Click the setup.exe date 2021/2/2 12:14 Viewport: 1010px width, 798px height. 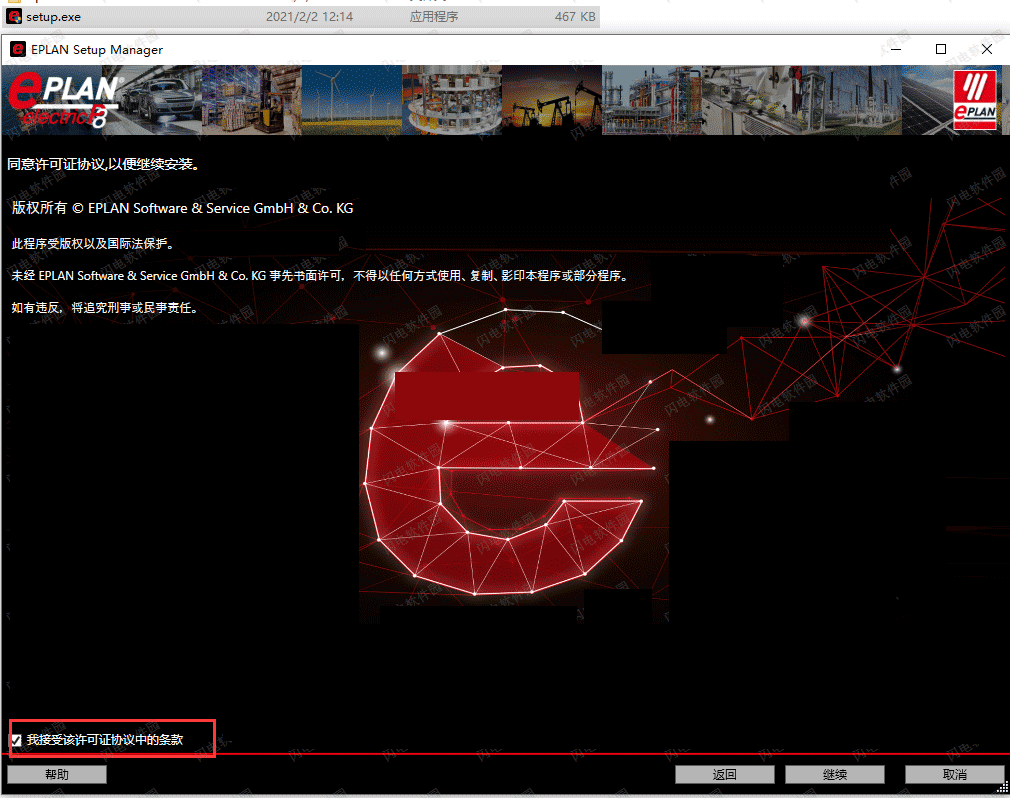point(309,17)
